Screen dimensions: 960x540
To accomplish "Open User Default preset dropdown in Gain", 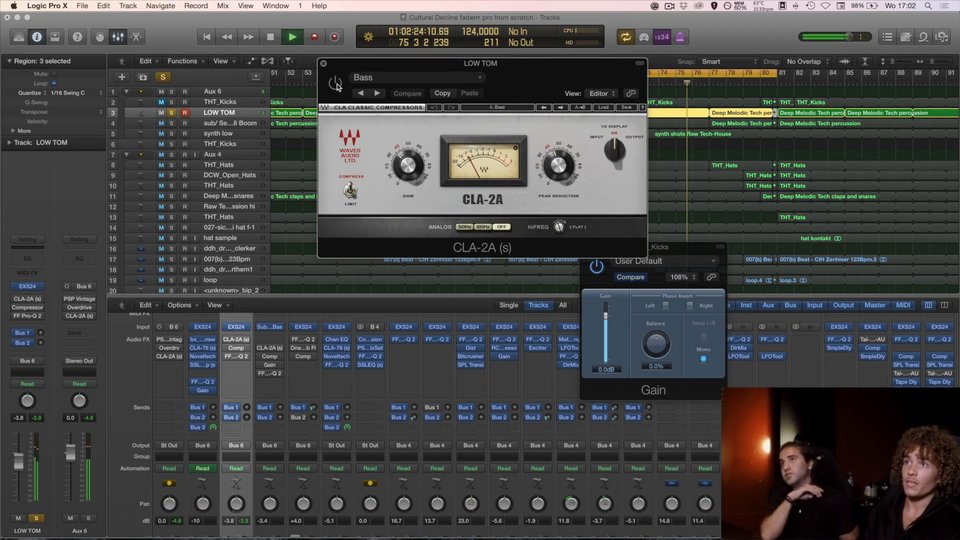I will point(664,261).
